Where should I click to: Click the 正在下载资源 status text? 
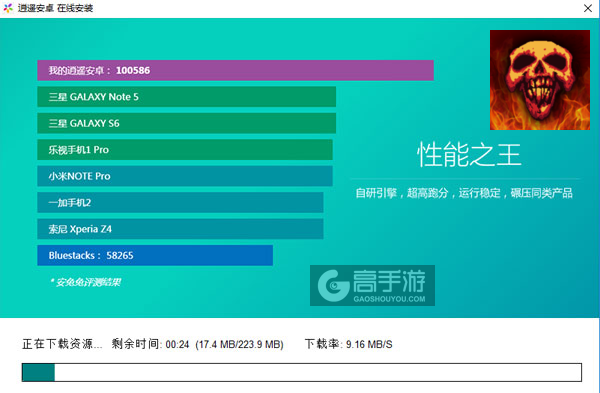click(x=62, y=344)
